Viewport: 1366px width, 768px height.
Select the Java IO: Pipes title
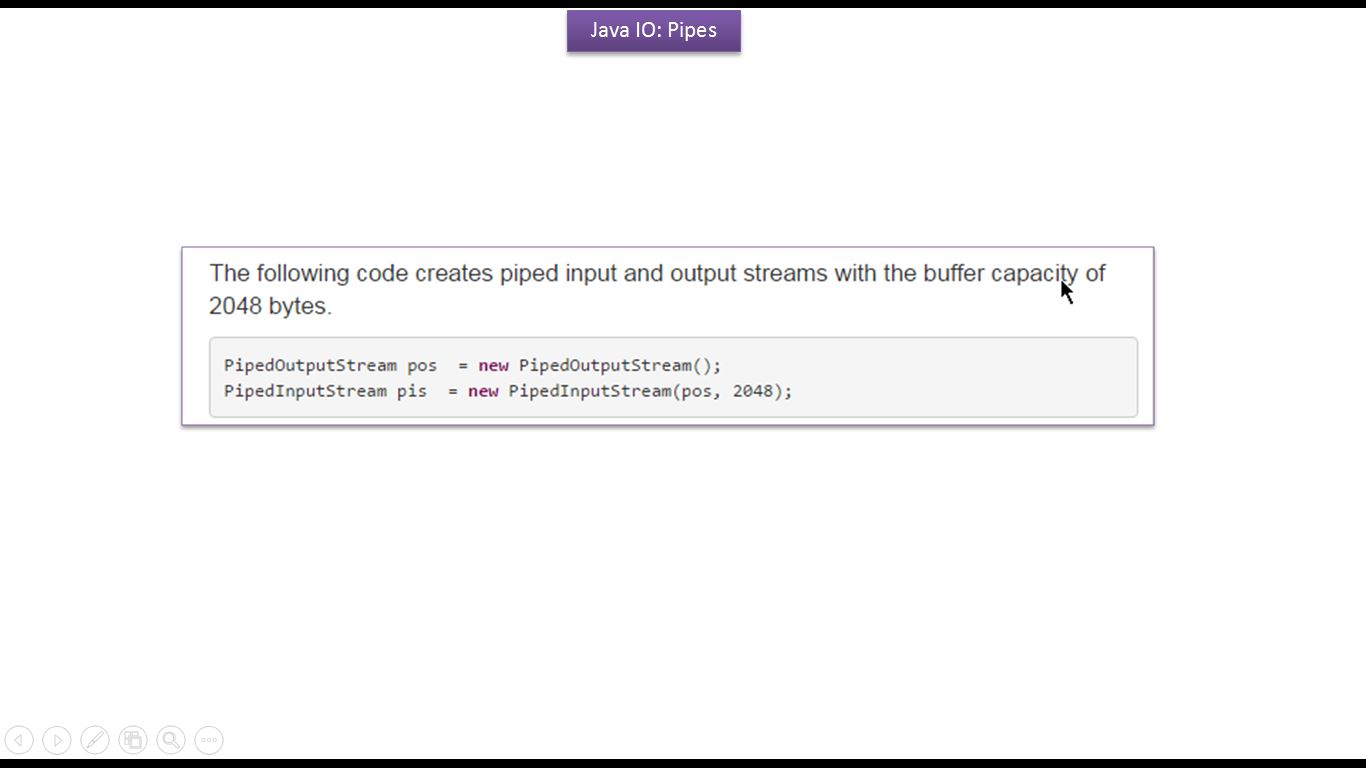coord(654,30)
